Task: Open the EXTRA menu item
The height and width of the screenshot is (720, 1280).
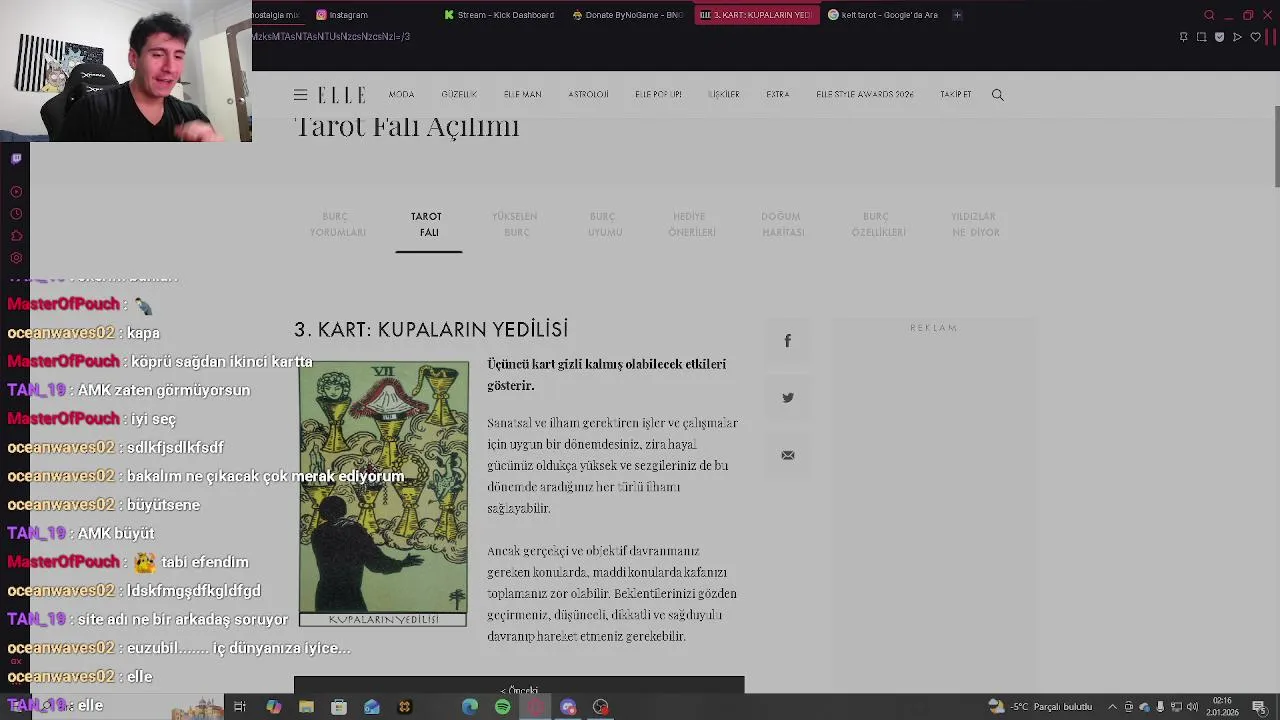Action: click(x=778, y=95)
